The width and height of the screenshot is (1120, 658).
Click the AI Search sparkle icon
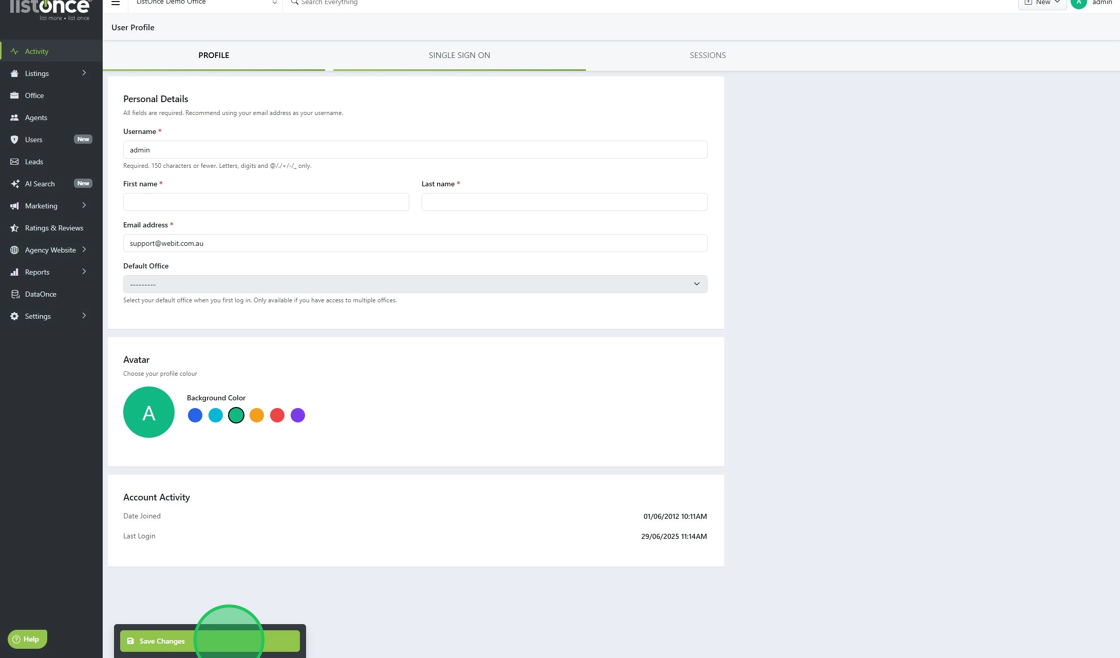(x=14, y=184)
